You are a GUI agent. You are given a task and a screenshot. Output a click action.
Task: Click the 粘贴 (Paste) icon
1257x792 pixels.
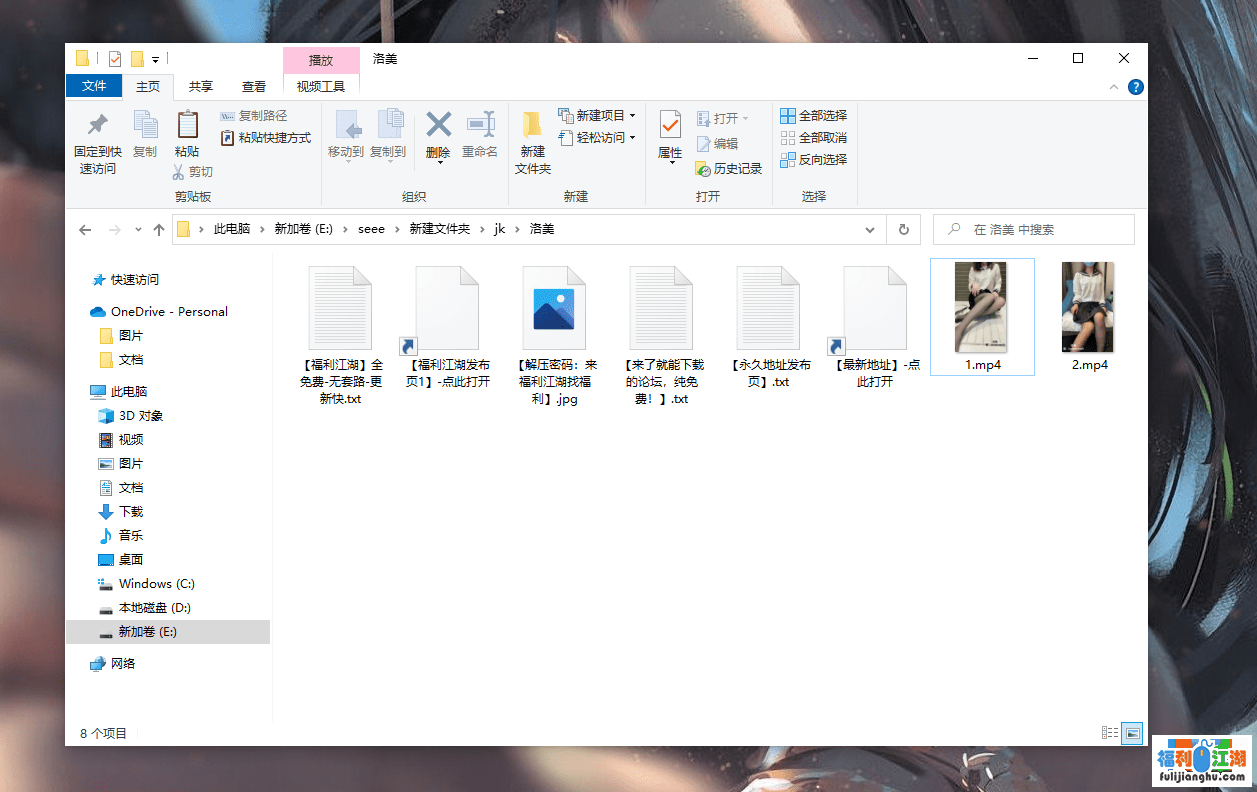pos(187,130)
